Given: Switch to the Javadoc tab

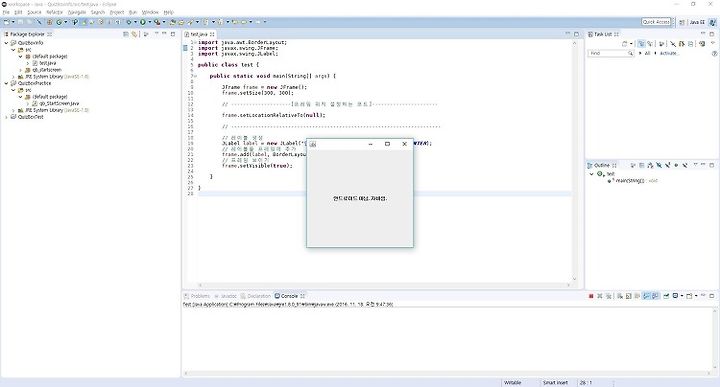Looking at the screenshot, I should pos(225,296).
